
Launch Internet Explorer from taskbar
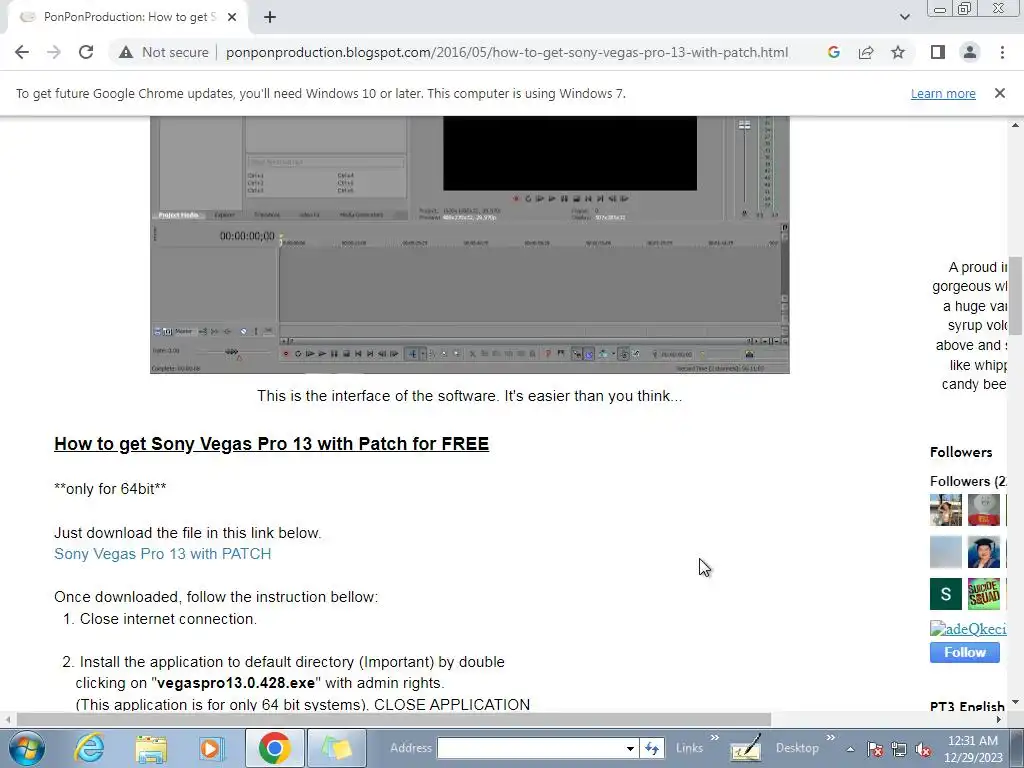click(88, 748)
